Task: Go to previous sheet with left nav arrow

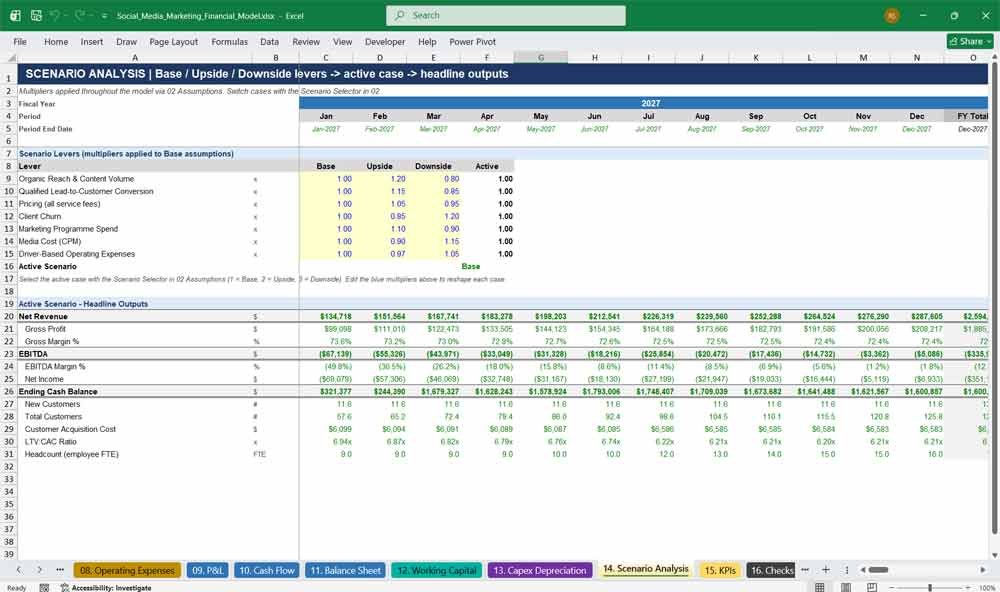Action: pos(19,570)
